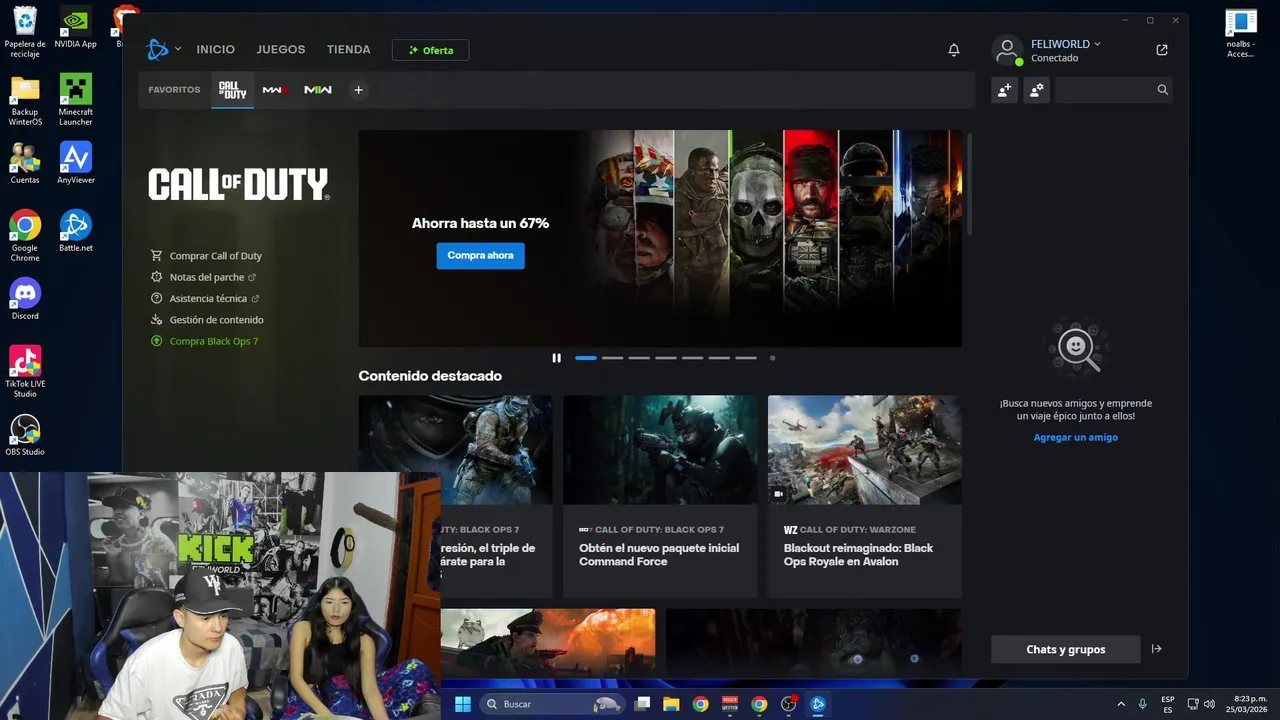This screenshot has height=720, width=1280.
Task: Show hidden system tray icons
Action: [1121, 704]
